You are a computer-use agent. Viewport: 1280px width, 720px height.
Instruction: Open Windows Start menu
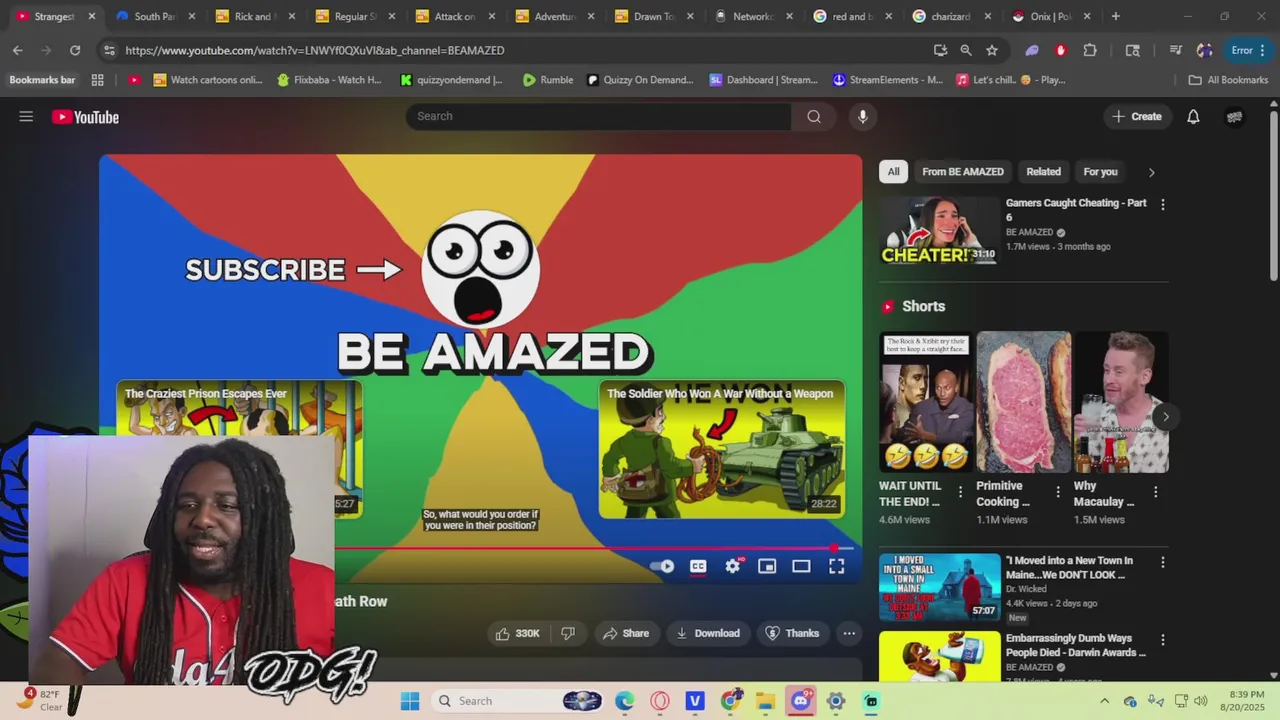(410, 701)
